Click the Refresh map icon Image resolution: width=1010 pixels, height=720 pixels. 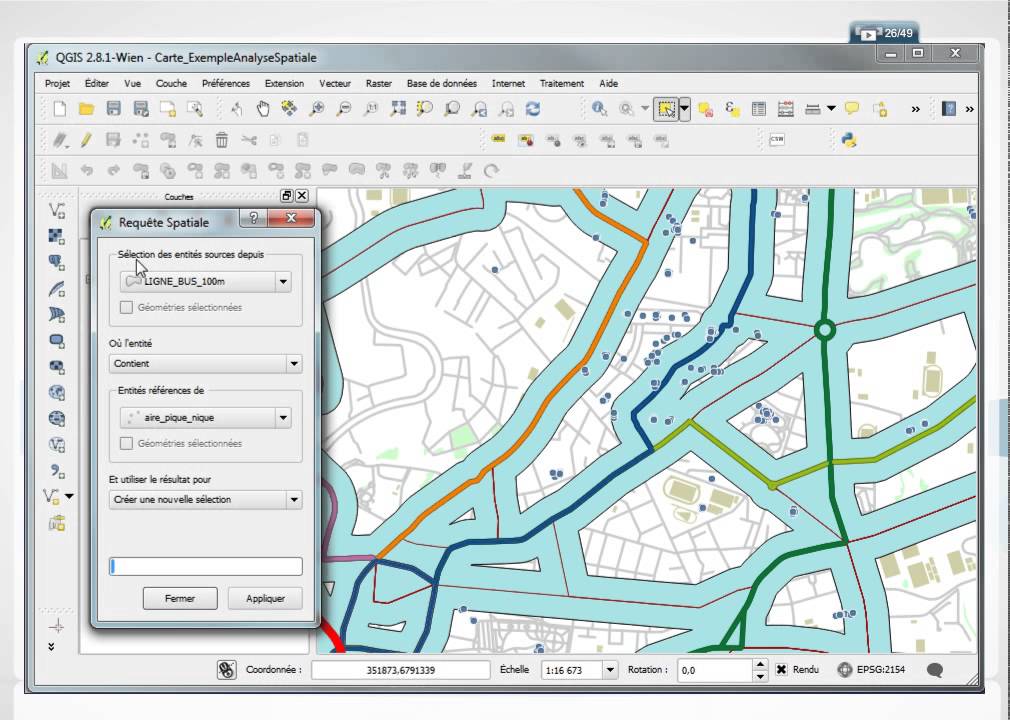[x=533, y=109]
